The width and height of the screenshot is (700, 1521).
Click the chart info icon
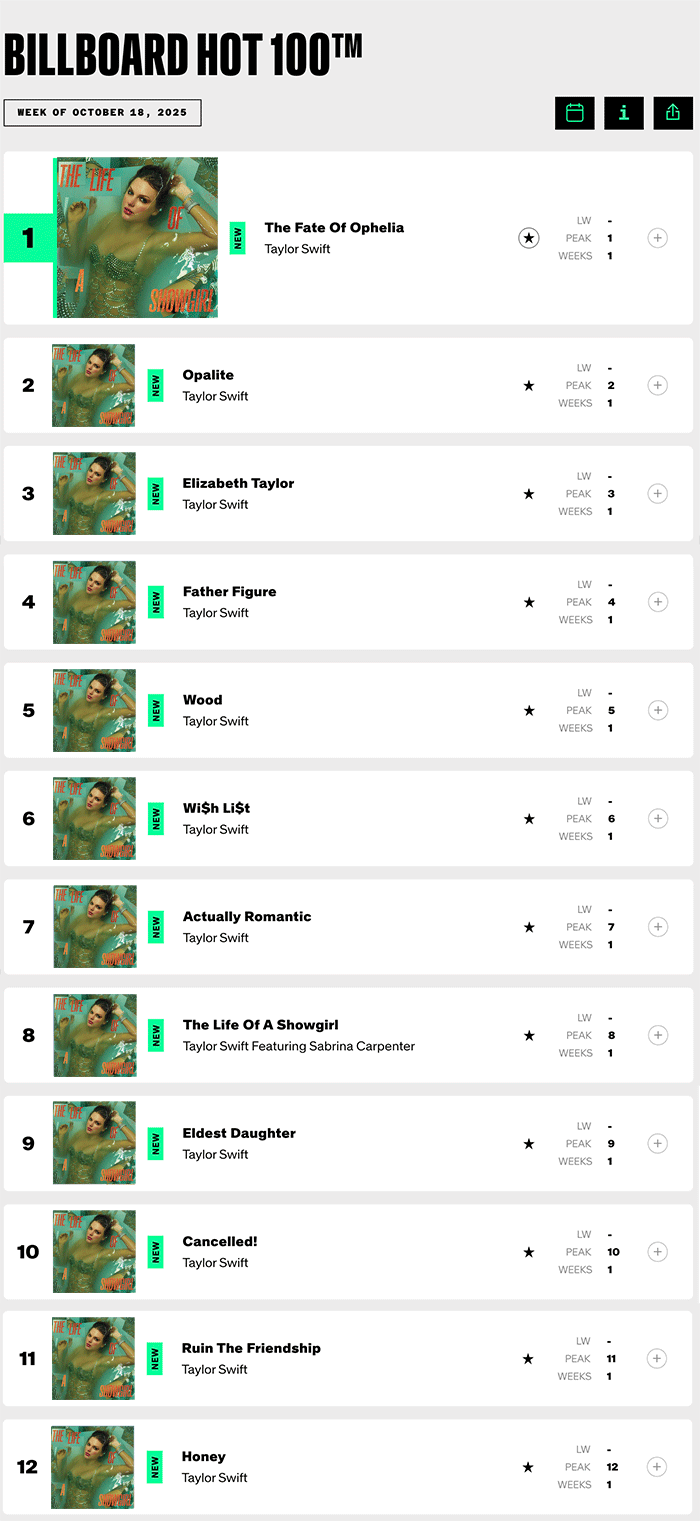tap(624, 113)
